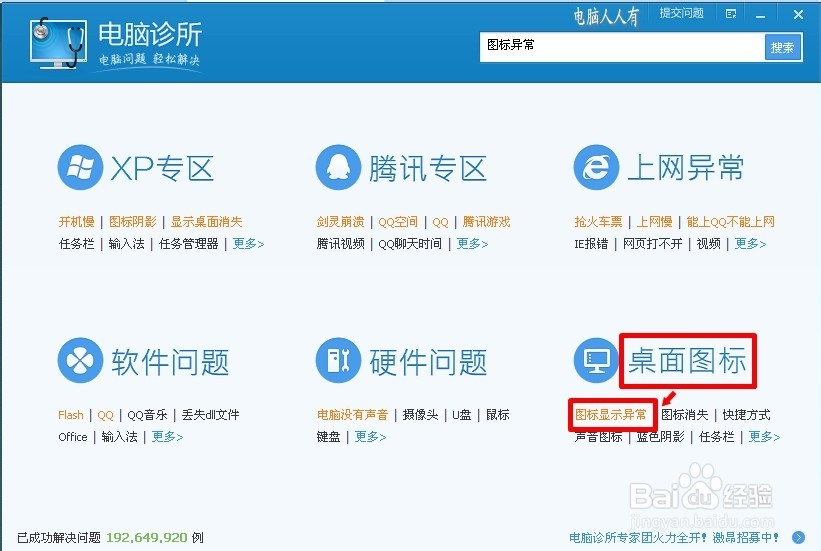This screenshot has width=821, height=551.
Task: Click the 提交问题 link
Action: point(681,13)
